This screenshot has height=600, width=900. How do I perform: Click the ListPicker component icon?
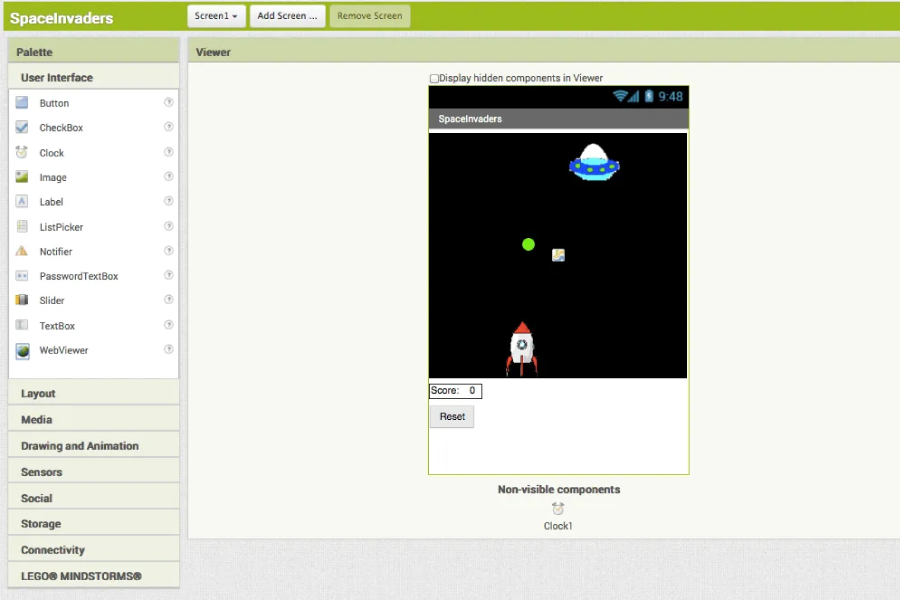22,227
